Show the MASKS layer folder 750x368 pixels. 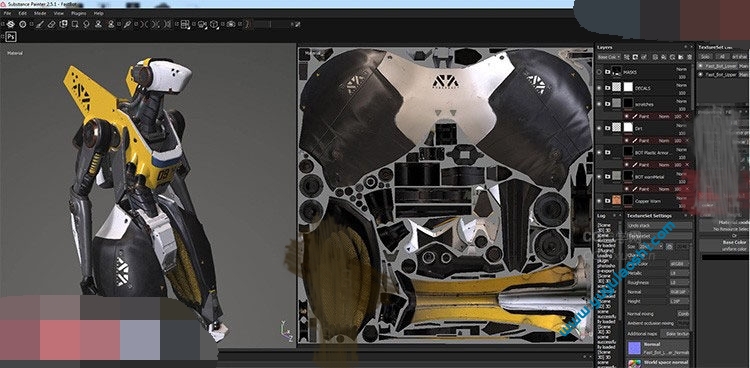(599, 72)
